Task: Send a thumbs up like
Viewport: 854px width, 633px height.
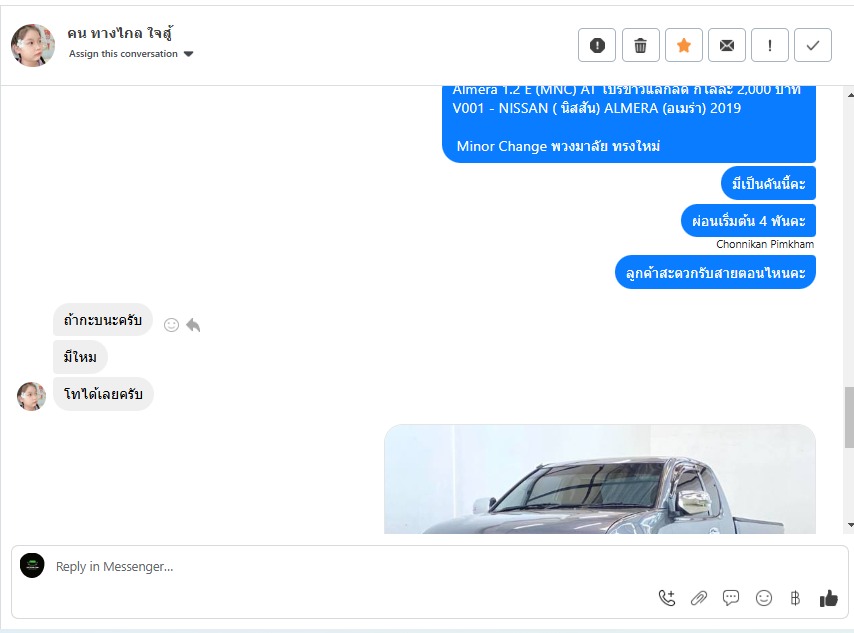Action: click(x=828, y=598)
